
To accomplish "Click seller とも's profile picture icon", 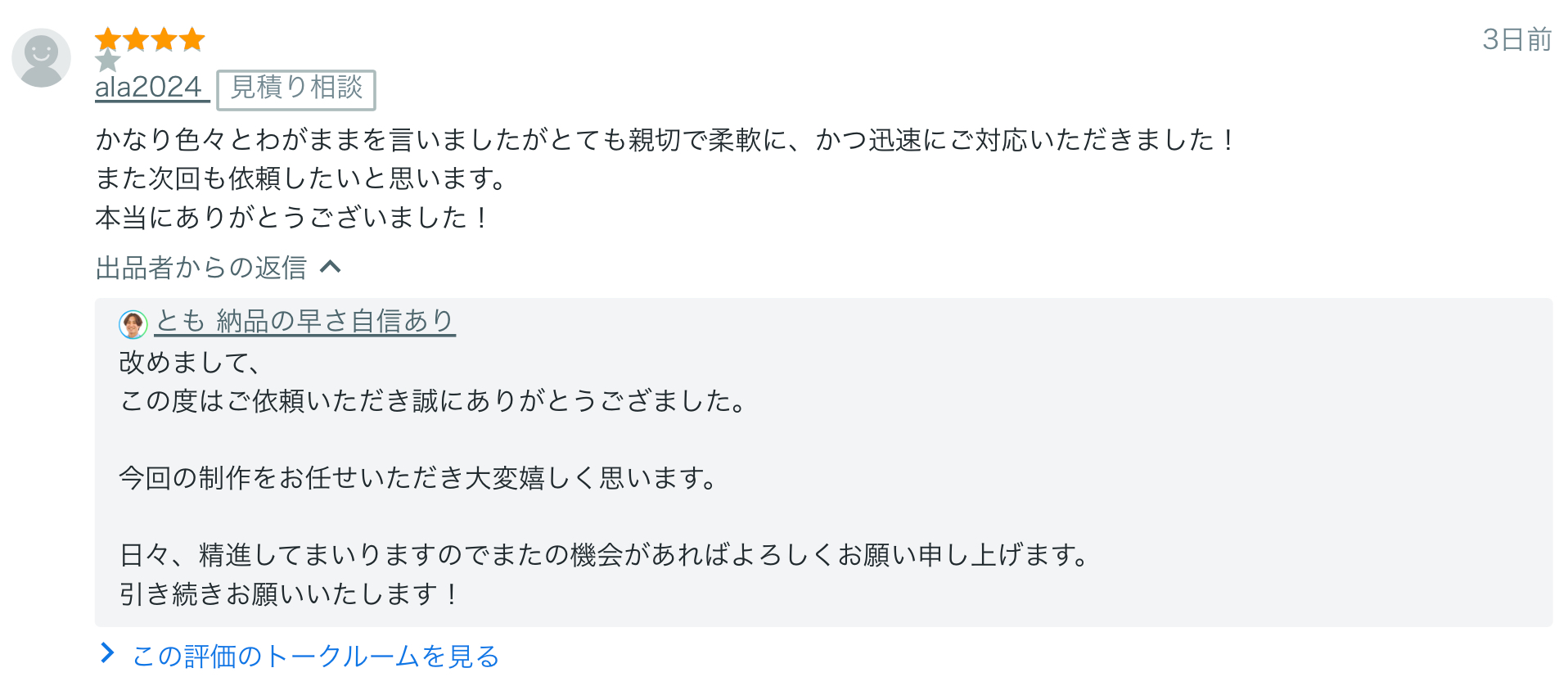I will pyautogui.click(x=133, y=323).
